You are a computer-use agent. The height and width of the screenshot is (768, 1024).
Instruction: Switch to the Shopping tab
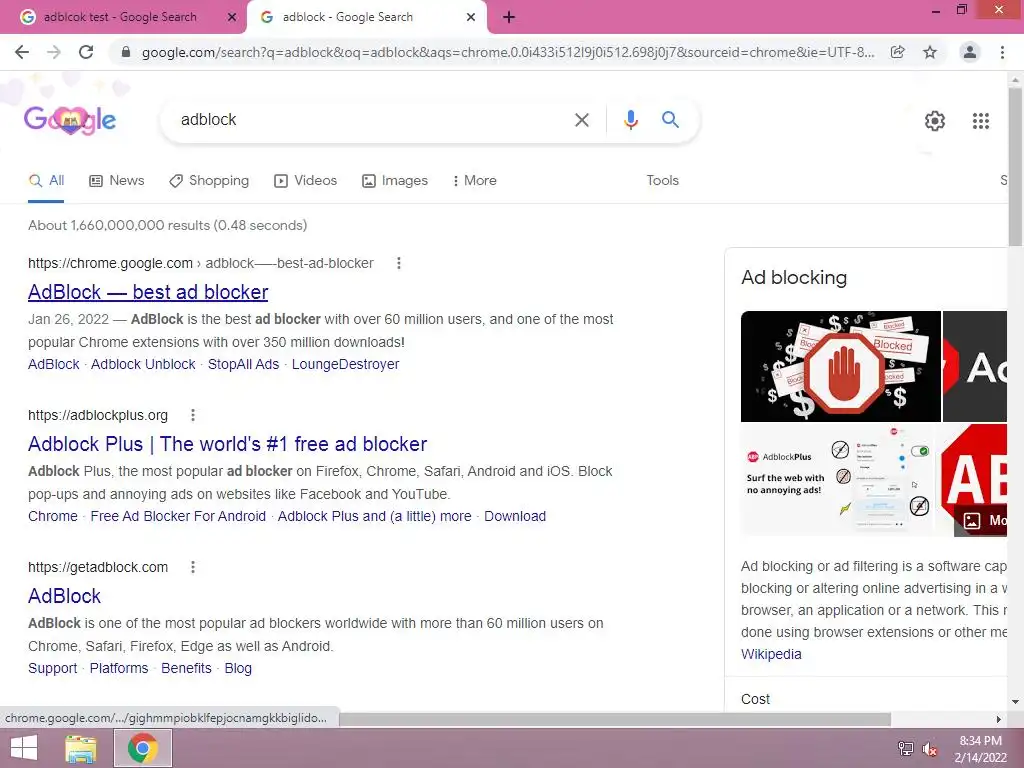tap(209, 181)
